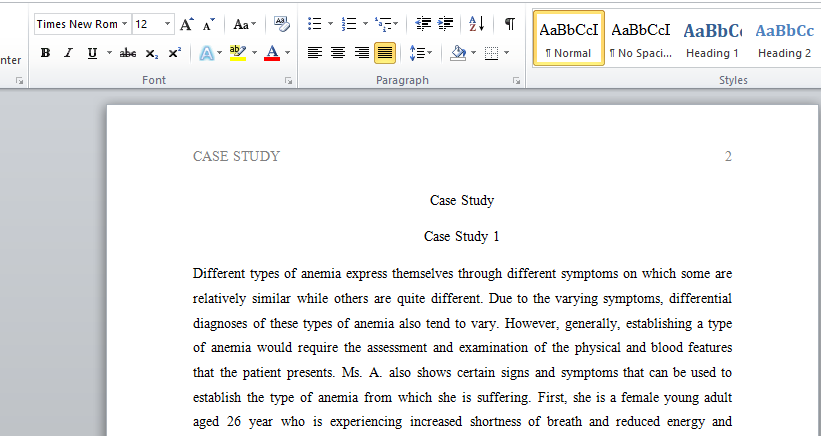
Task: Open the Numbering library dropdown arrow
Action: click(x=365, y=24)
